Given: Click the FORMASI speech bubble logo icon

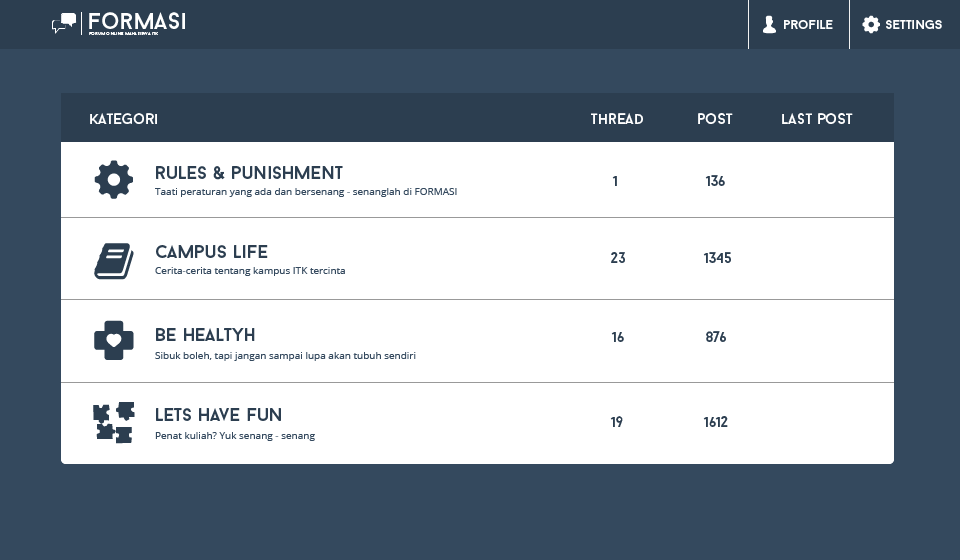Looking at the screenshot, I should click(64, 23).
